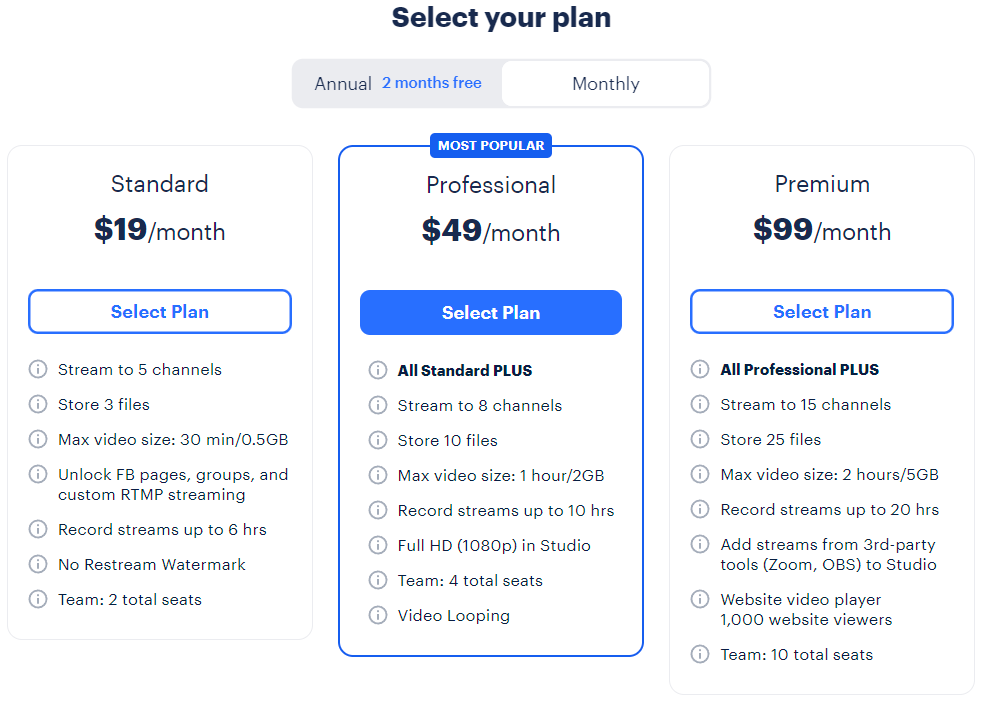Click info icon beside 'Video Looping'
This screenshot has height=720, width=995.
coord(378,616)
